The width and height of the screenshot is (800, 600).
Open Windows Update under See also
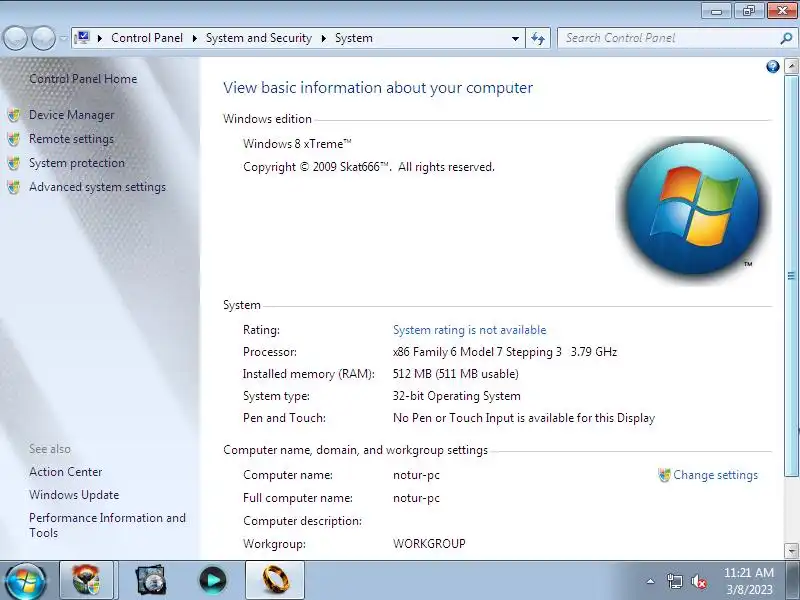point(74,495)
